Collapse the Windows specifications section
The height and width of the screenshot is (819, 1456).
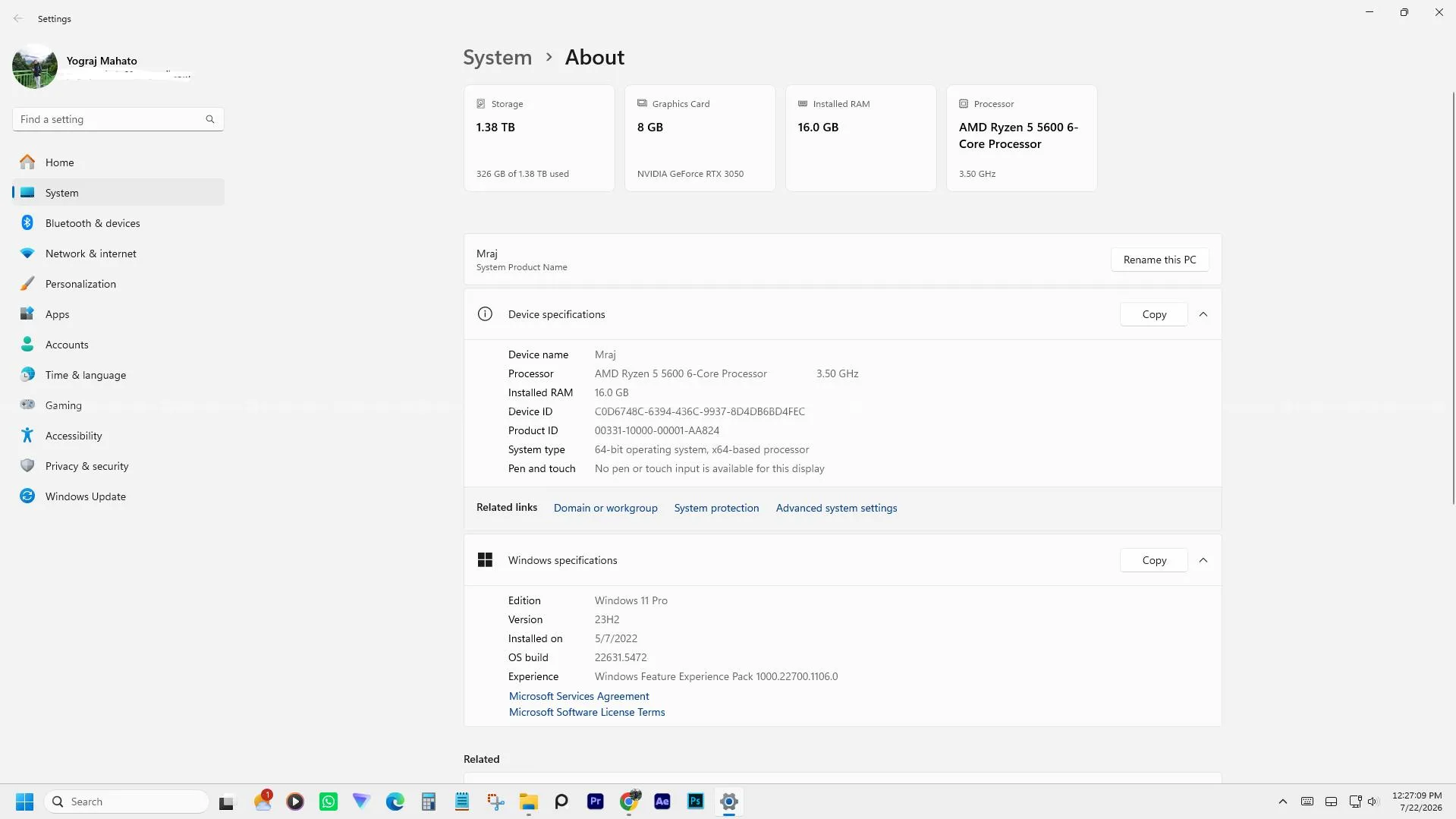(1203, 560)
